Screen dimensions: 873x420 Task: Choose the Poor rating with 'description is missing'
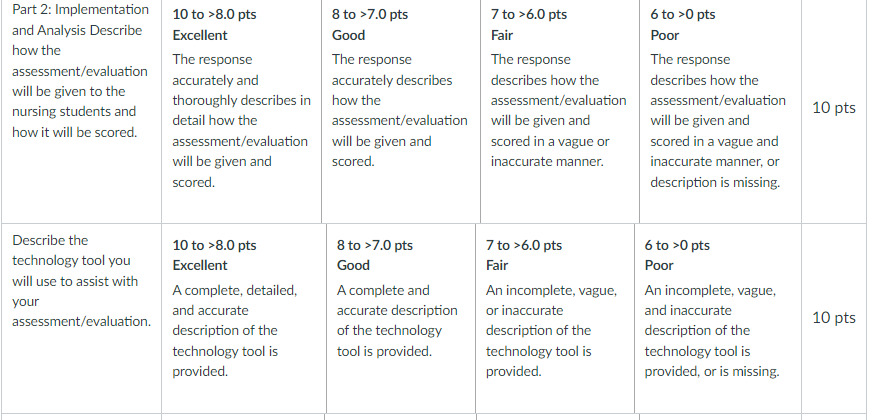[720, 111]
